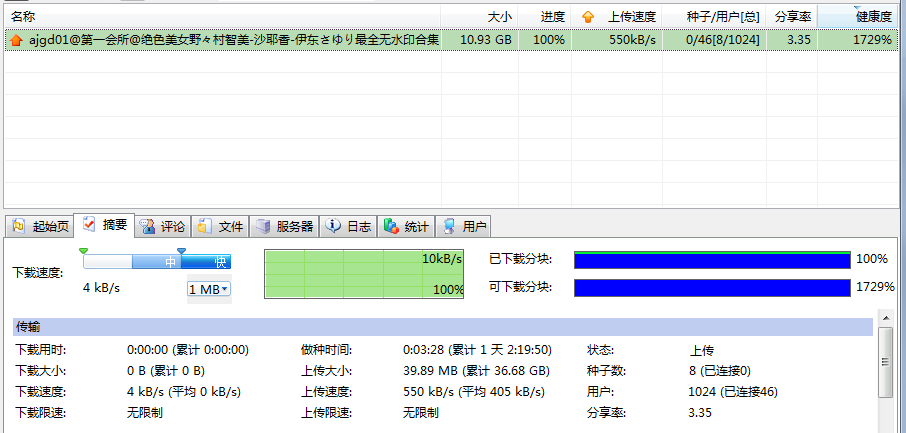Open the 1 MB speed limit dropdown
The height and width of the screenshot is (433, 906).
[x=209, y=289]
